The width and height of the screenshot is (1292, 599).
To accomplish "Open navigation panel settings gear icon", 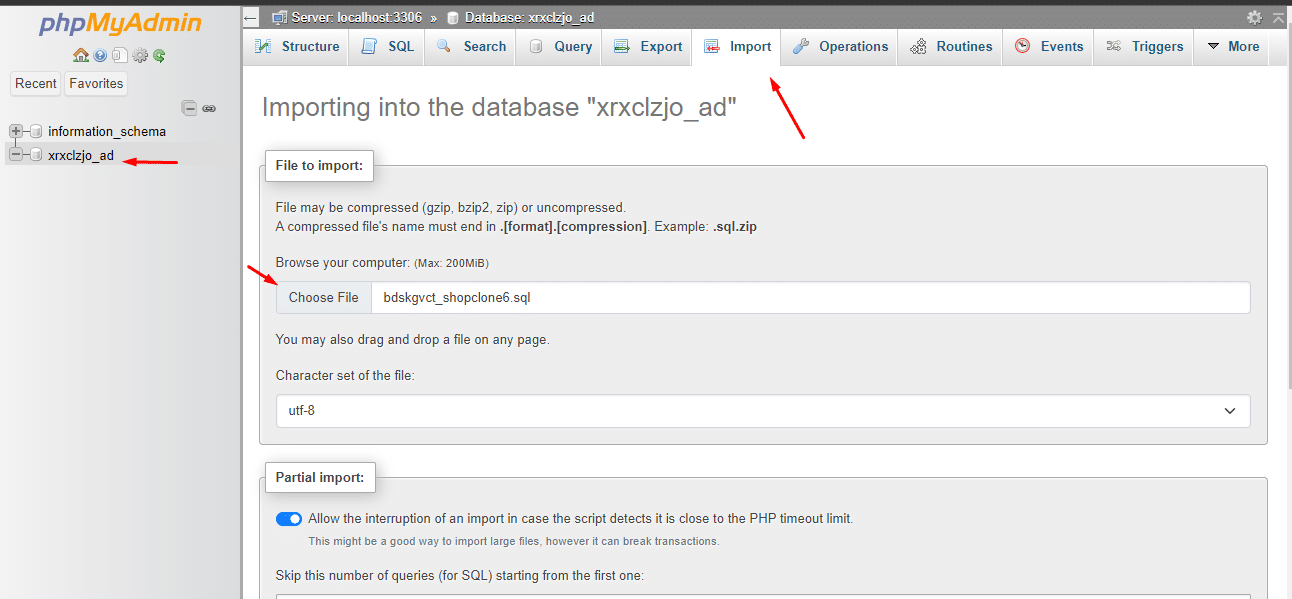I will point(140,56).
